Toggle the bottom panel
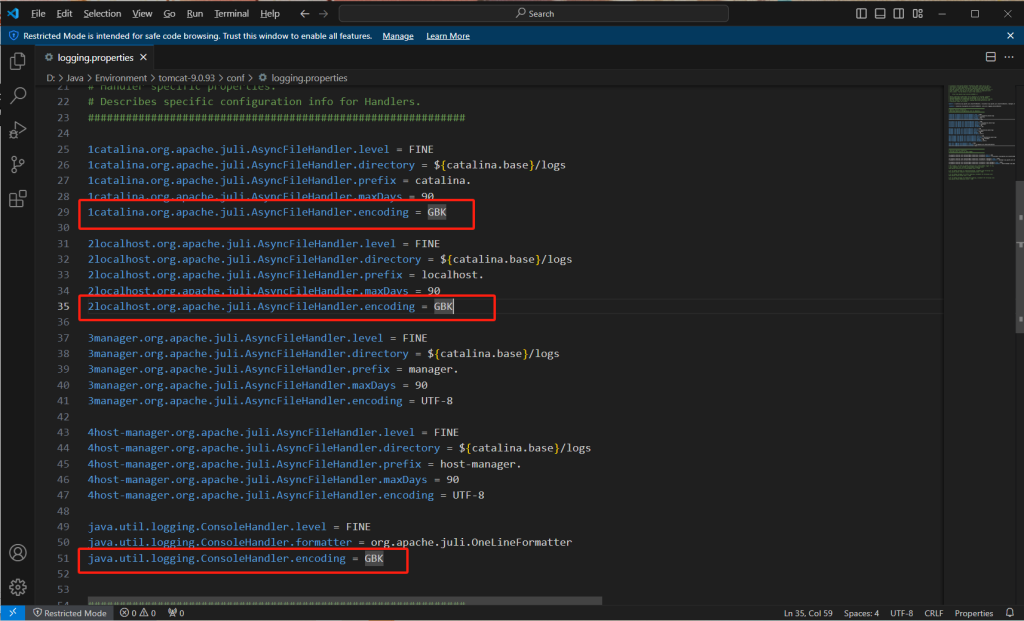The width and height of the screenshot is (1024, 621). tap(880, 13)
